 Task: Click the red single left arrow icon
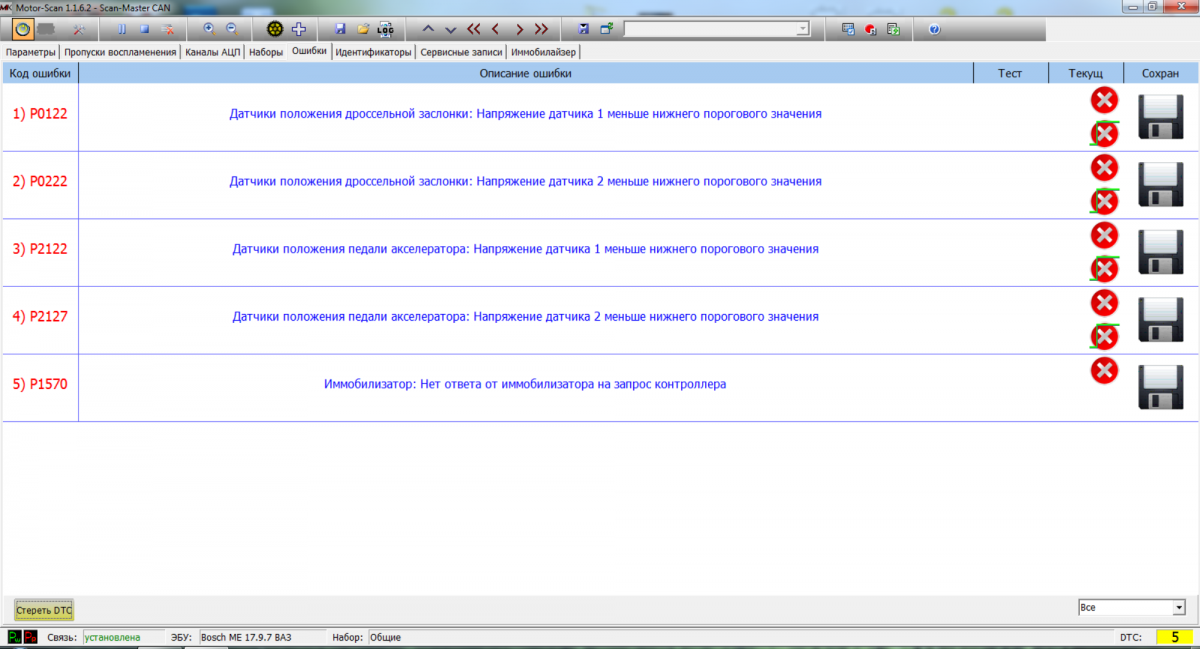point(495,29)
